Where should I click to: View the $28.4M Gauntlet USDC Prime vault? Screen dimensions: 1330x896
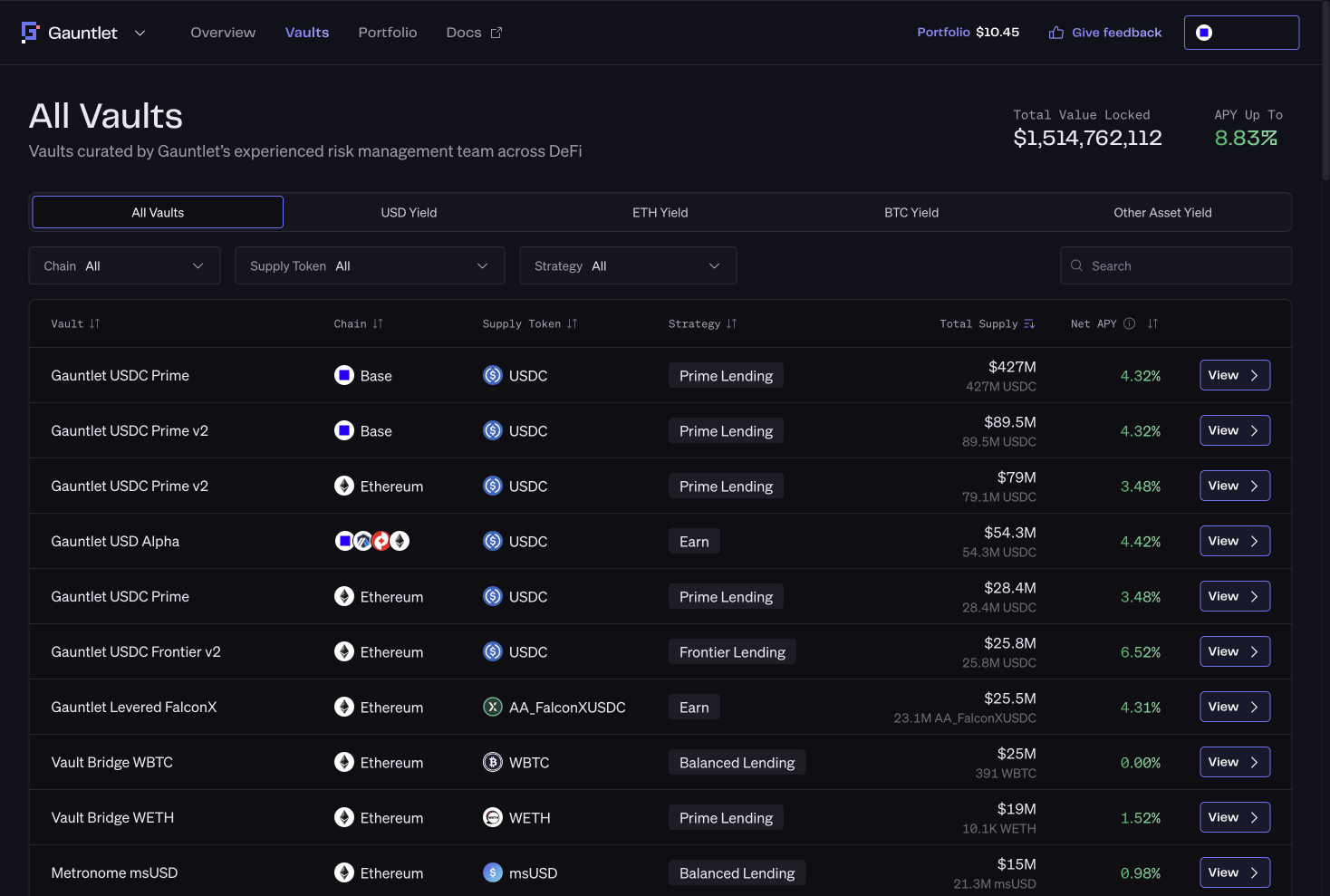(x=1235, y=596)
